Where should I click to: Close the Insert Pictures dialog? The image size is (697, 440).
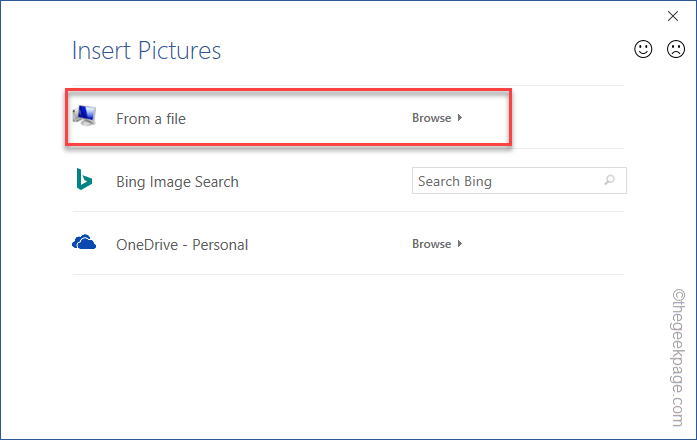pyautogui.click(x=673, y=16)
